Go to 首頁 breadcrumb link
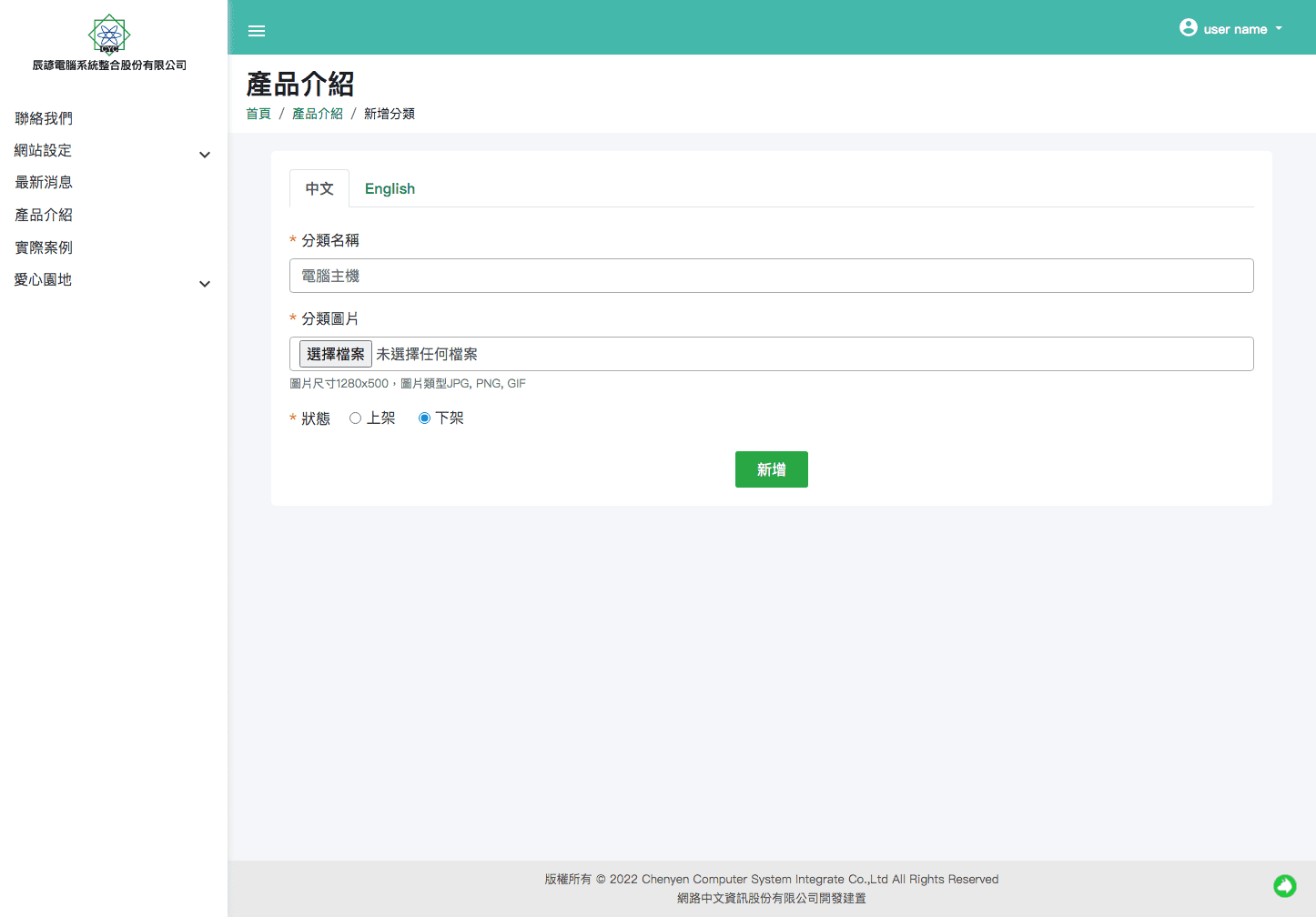1316x917 pixels. tap(258, 114)
